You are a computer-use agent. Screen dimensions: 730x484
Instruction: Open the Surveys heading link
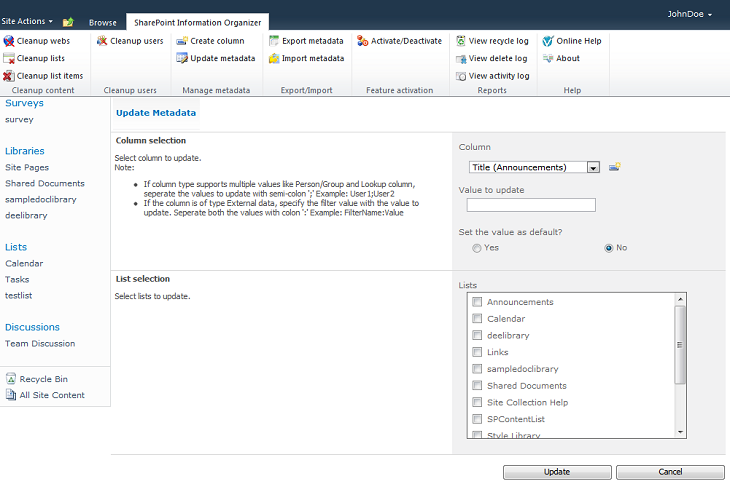24,103
